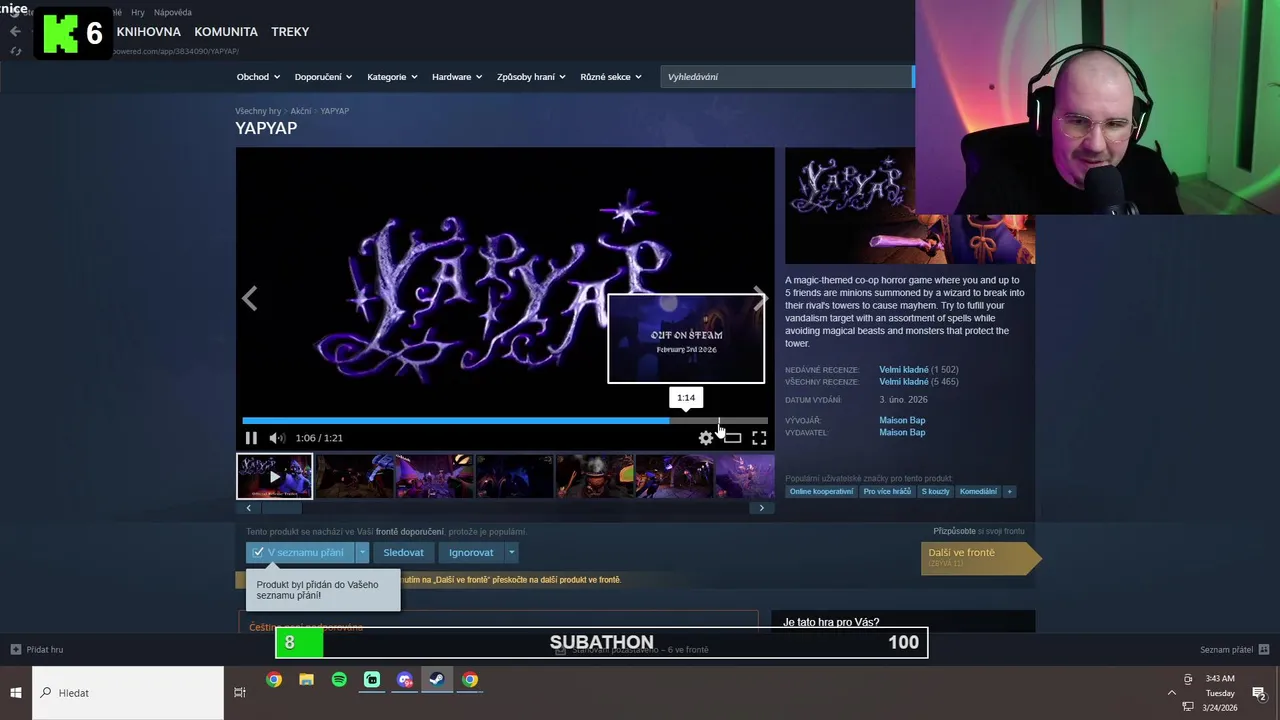Open File Explorer from taskbar
1280x720 pixels.
coord(307,680)
